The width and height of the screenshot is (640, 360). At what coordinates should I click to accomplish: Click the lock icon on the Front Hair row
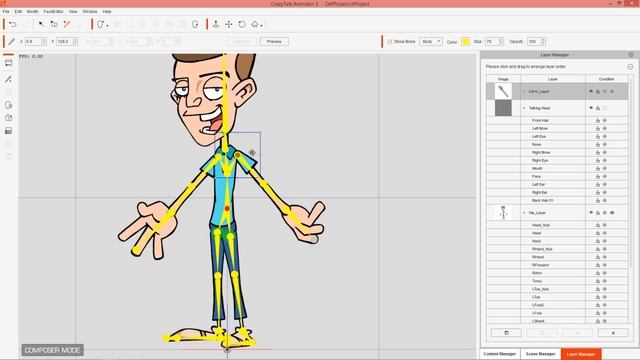598,120
